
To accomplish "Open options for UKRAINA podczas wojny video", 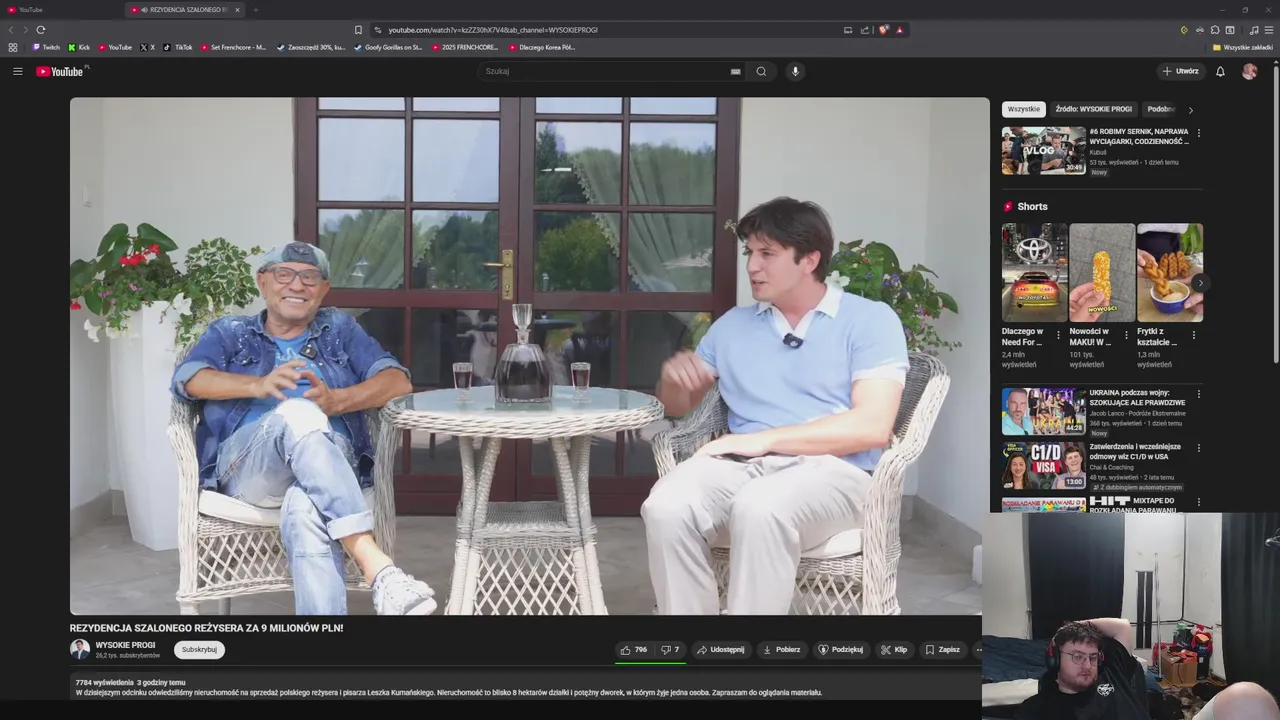I will click(x=1199, y=394).
